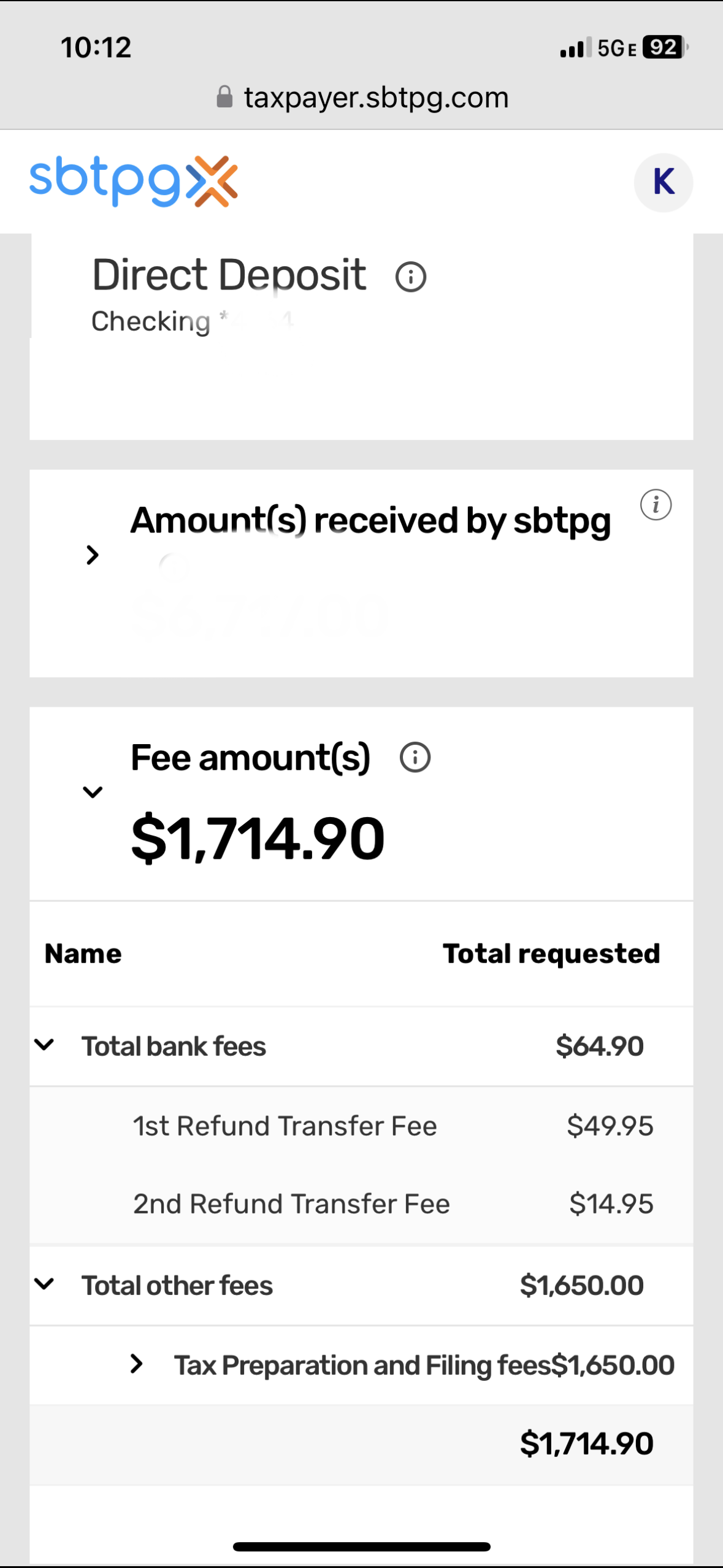Select the 2nd Refund Transfer Fee row

(x=361, y=1204)
